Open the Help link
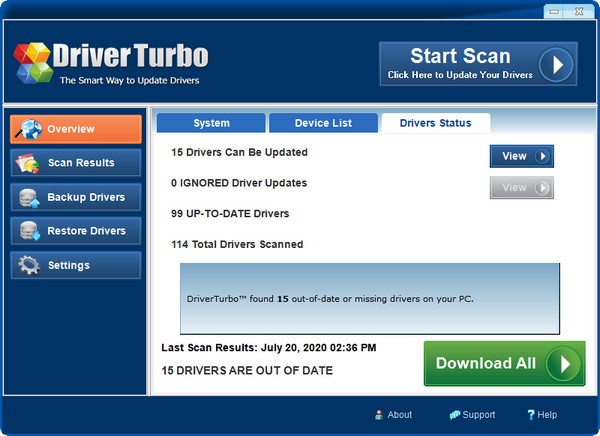This screenshot has width=600, height=436. (542, 414)
